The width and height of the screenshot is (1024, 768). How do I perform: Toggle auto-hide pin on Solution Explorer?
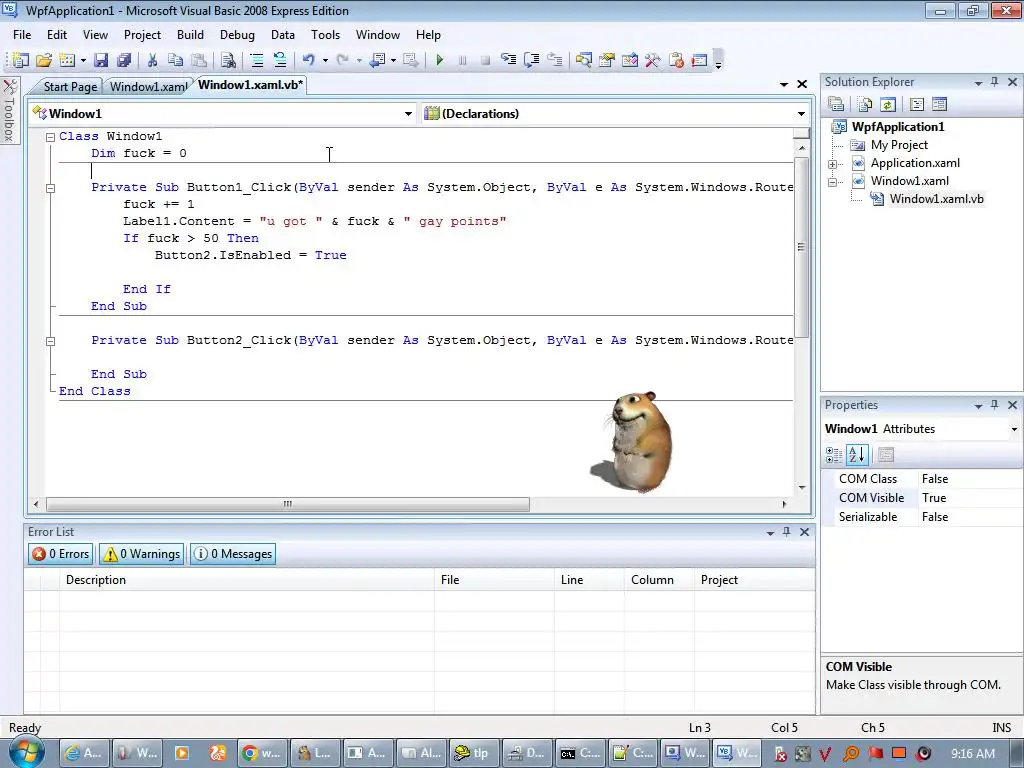995,82
